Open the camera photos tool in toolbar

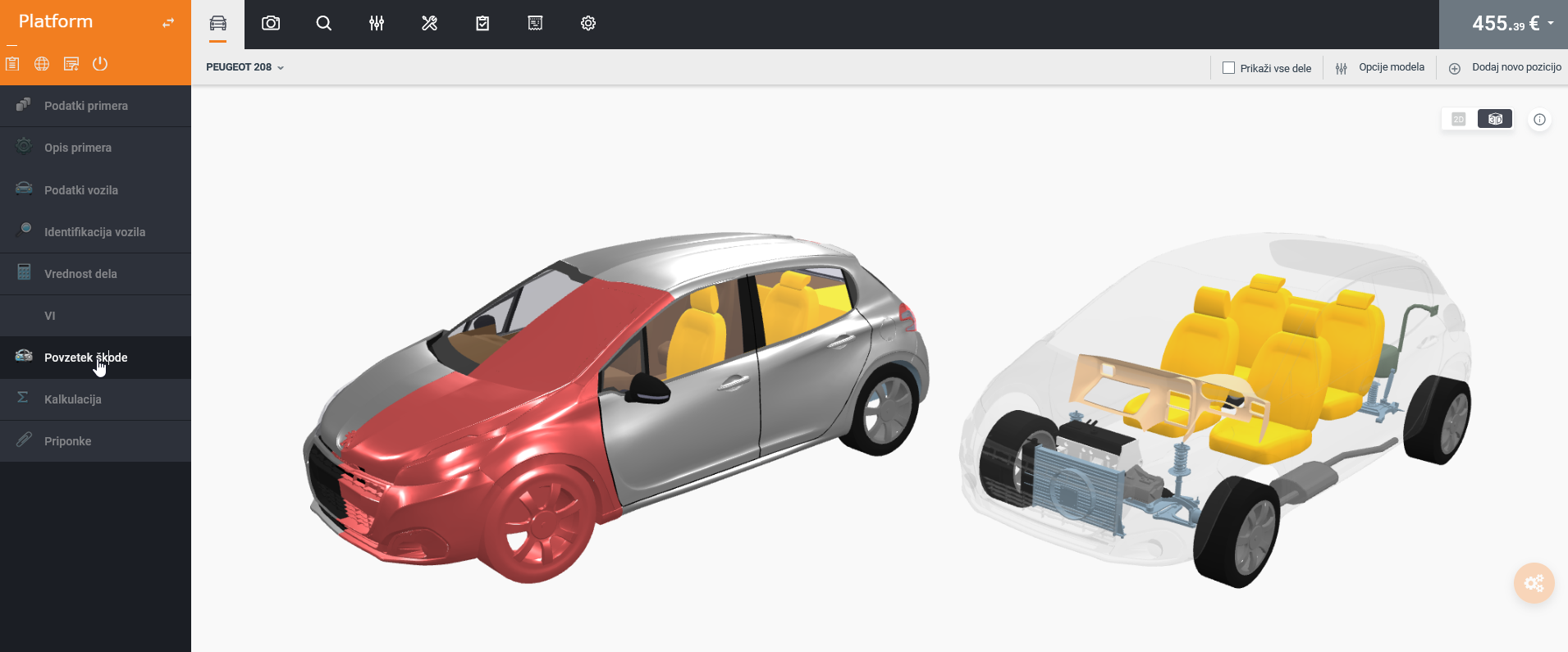[271, 24]
